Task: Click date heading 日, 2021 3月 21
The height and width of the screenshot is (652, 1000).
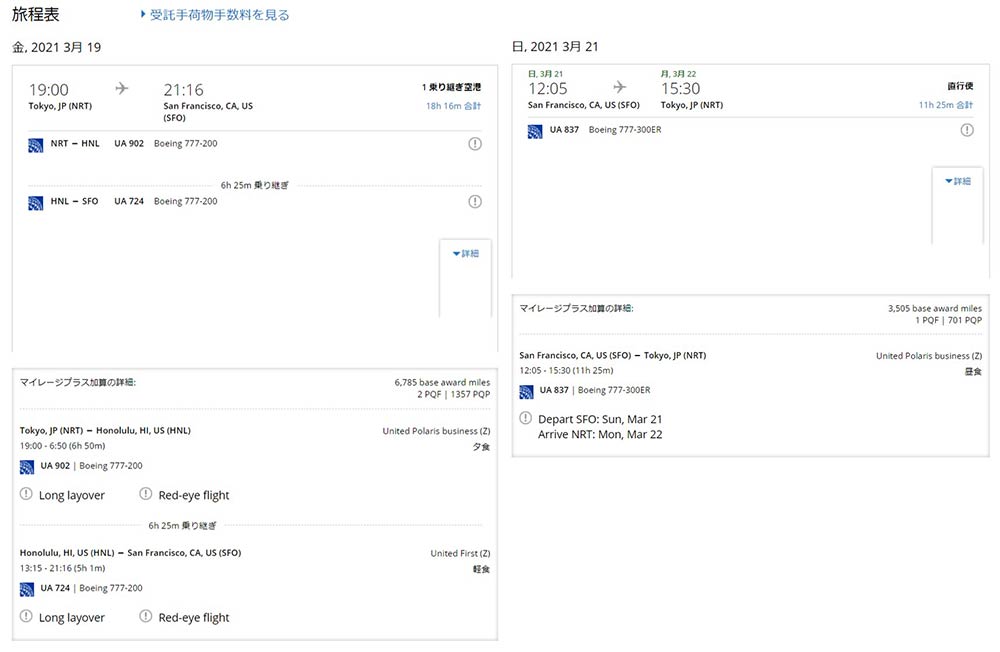Action: coord(555,47)
